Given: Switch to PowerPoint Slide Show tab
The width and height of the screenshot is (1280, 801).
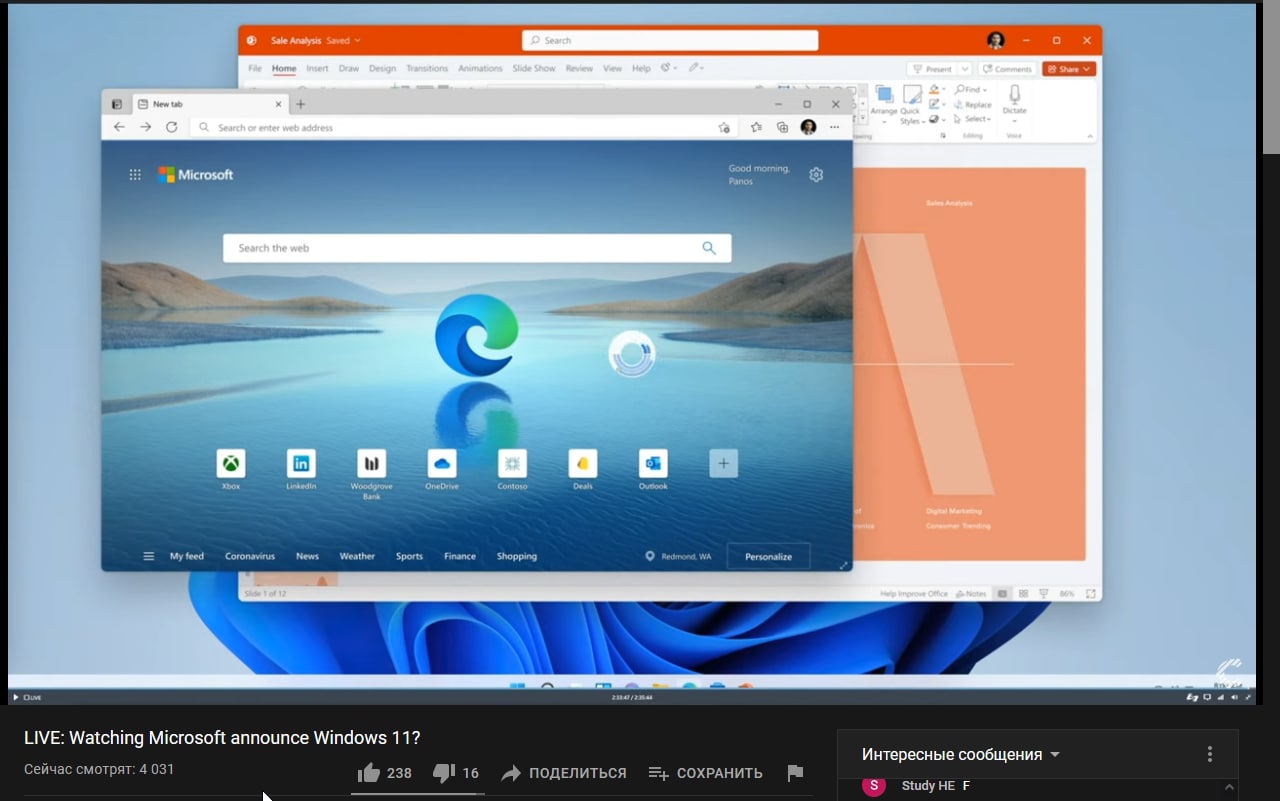Looking at the screenshot, I should pyautogui.click(x=534, y=69).
